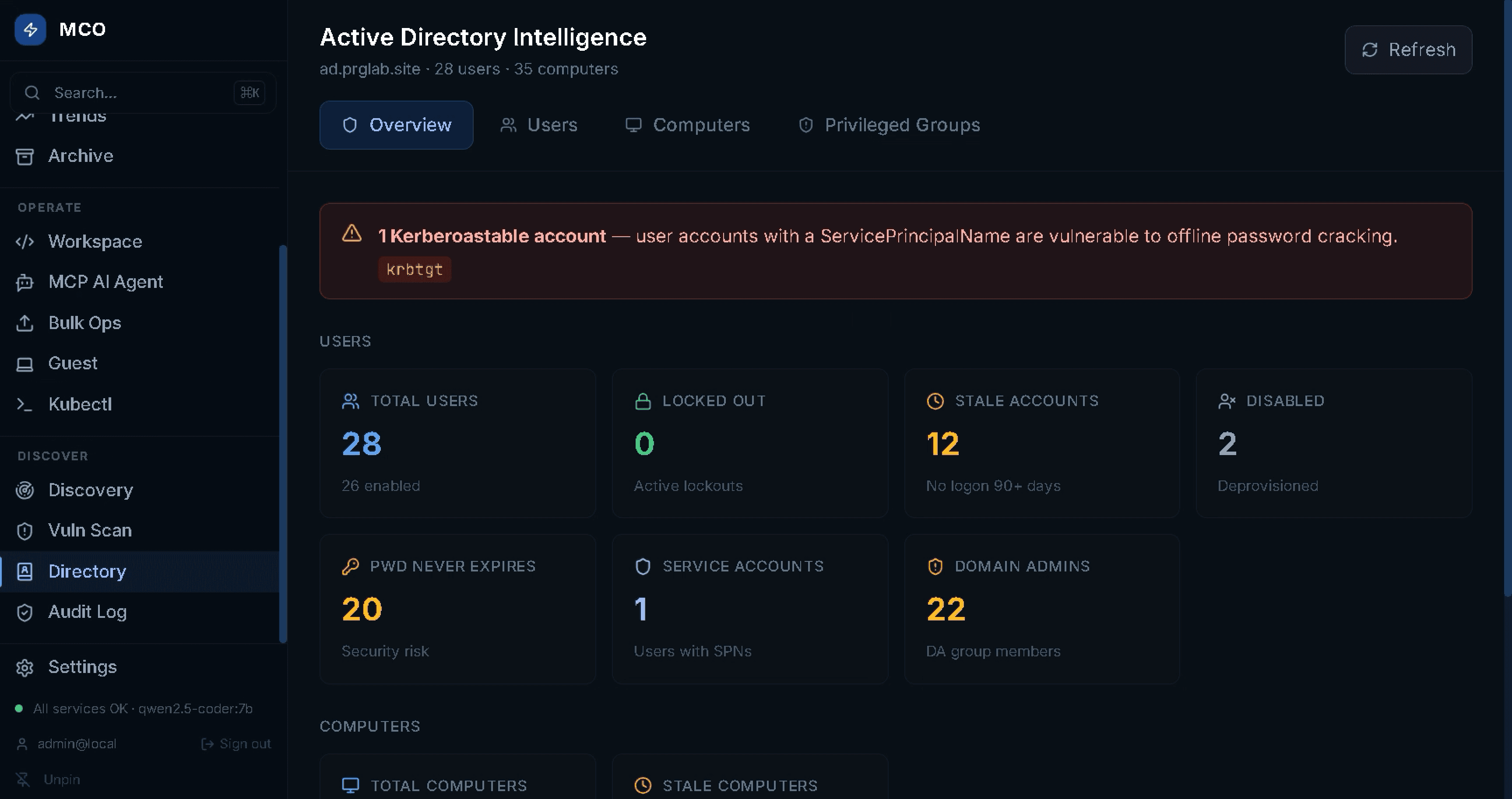Open Archive in the sidebar

point(140,156)
